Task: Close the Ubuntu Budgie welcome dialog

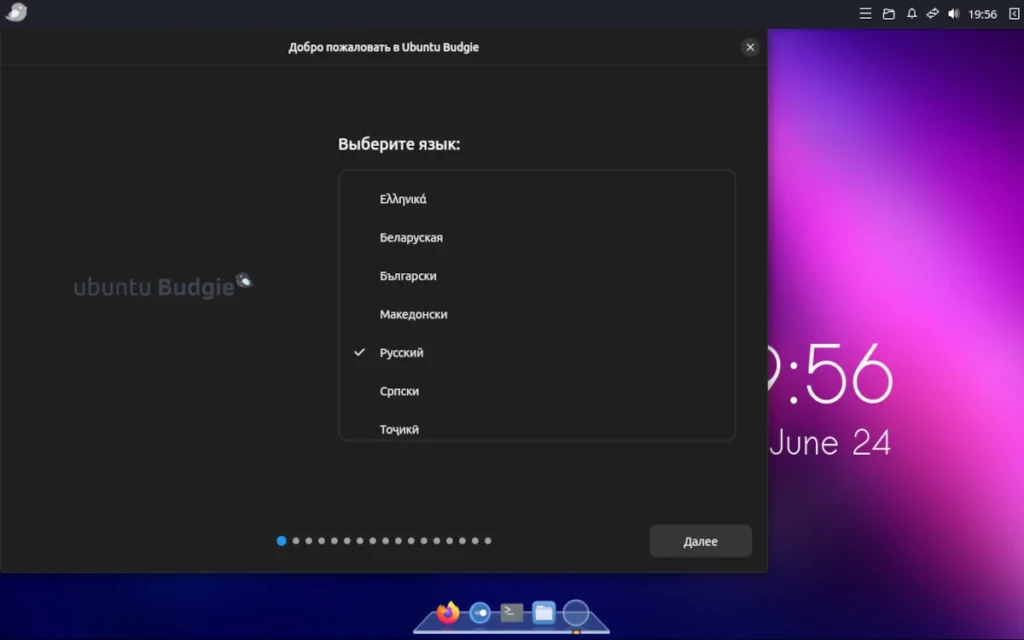Action: tap(750, 47)
